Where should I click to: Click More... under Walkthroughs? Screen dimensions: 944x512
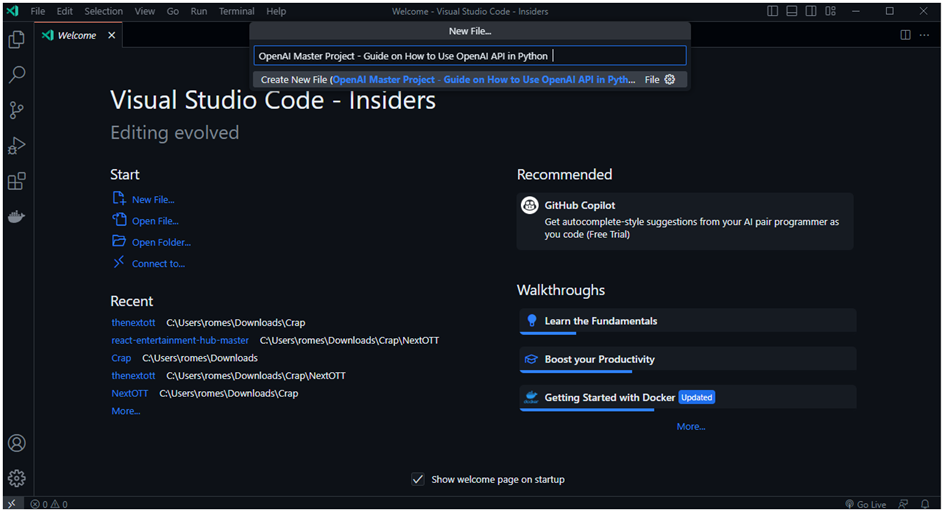point(691,426)
